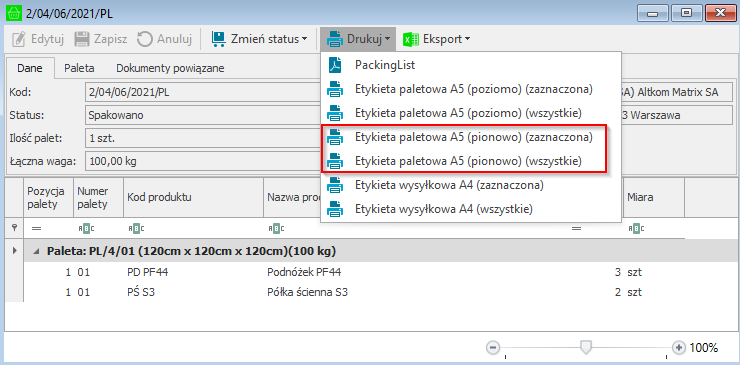The height and width of the screenshot is (365, 740).
Task: Click printer icon for A4 wysyłkowa zaznaczona label
Action: tap(335, 185)
